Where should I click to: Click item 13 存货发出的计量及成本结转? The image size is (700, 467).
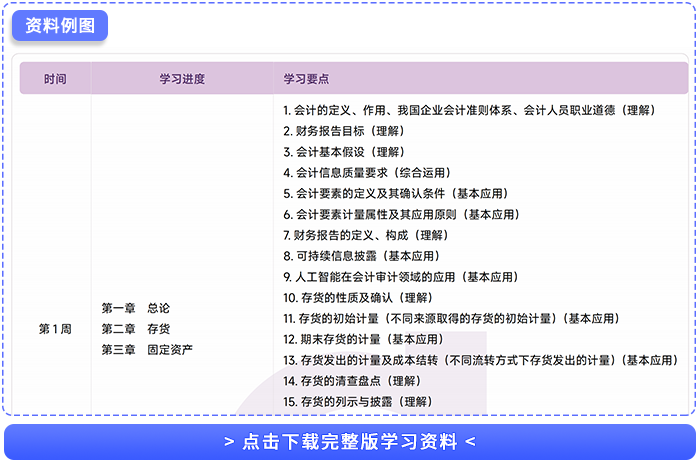[x=481, y=360]
